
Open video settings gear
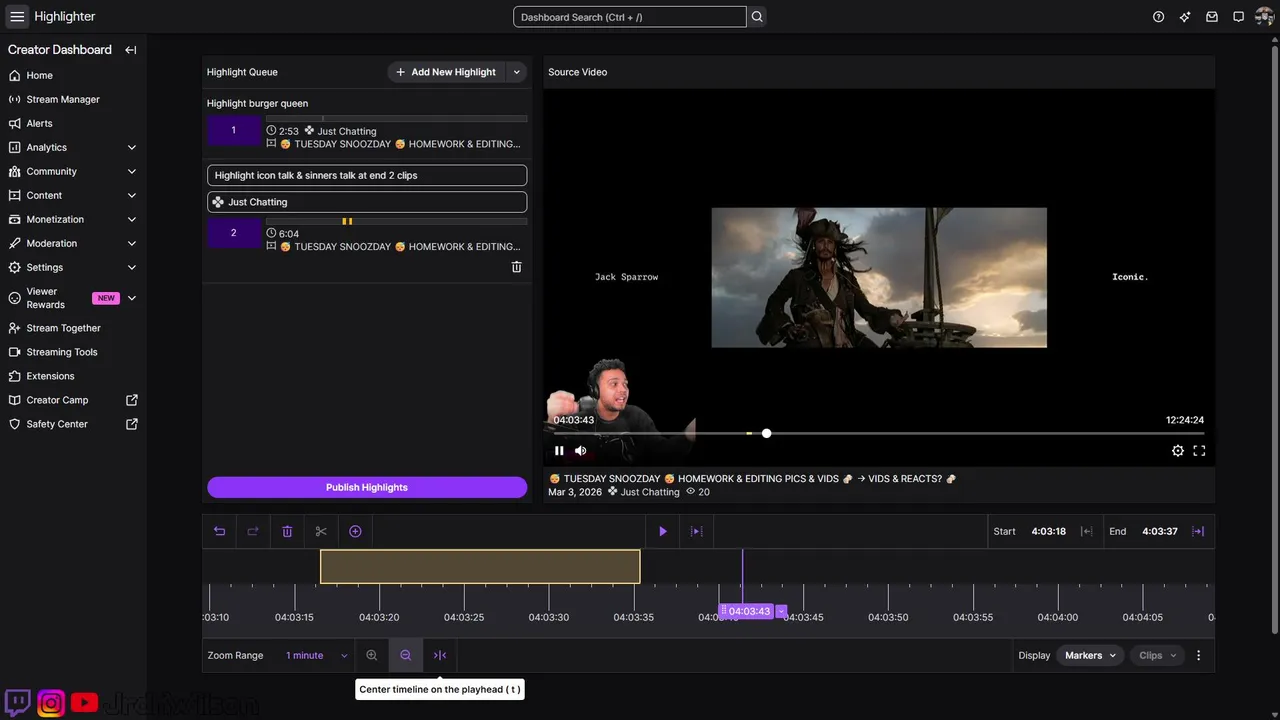[x=1178, y=451]
